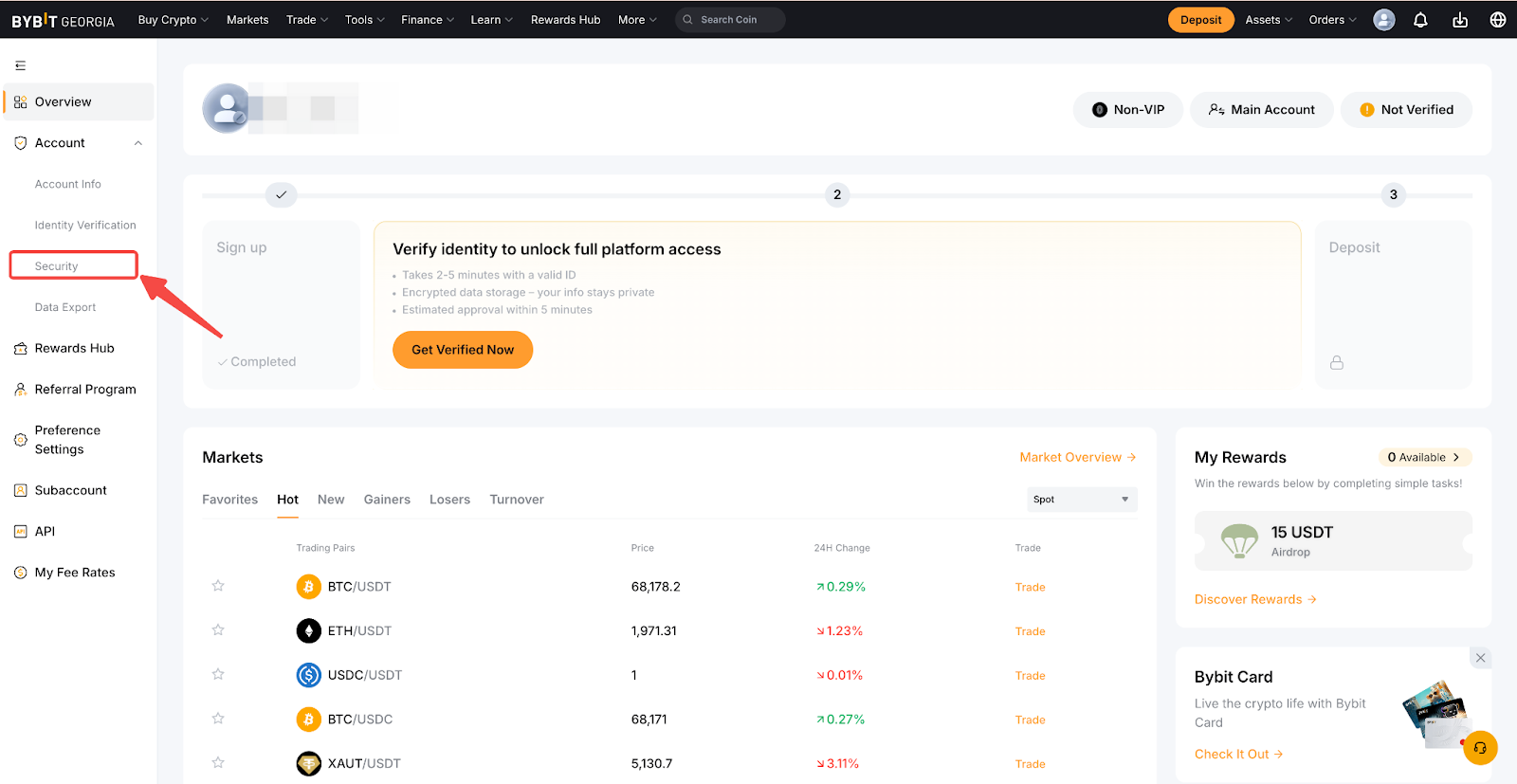
Task: Click the ETH/USDT coin icon
Action: (x=308, y=630)
